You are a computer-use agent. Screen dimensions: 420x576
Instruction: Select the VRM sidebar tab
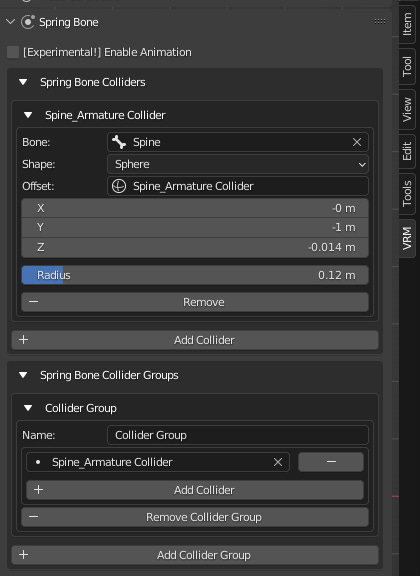coord(407,238)
